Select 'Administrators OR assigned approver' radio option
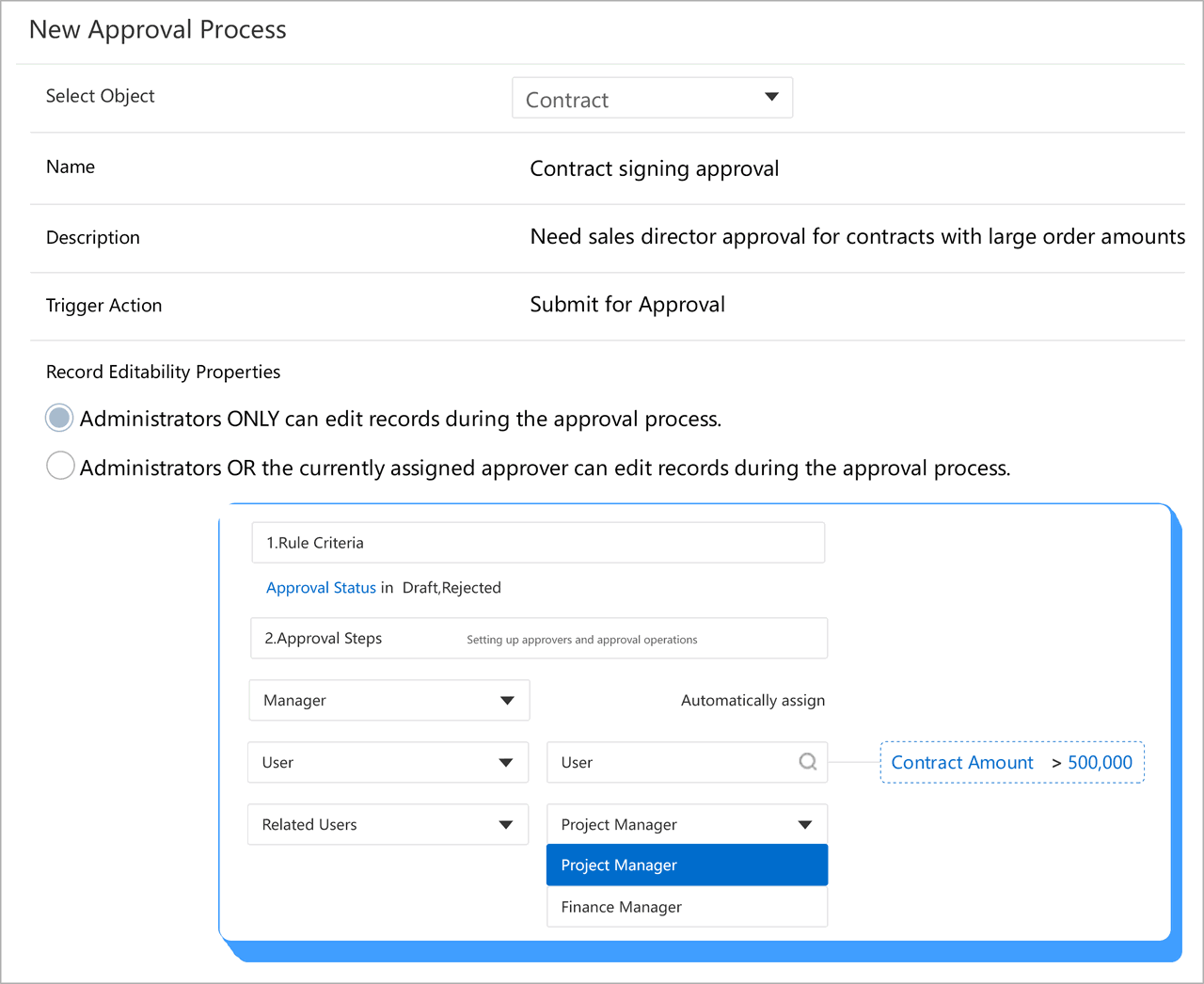This screenshot has width=1204, height=984. click(x=60, y=467)
